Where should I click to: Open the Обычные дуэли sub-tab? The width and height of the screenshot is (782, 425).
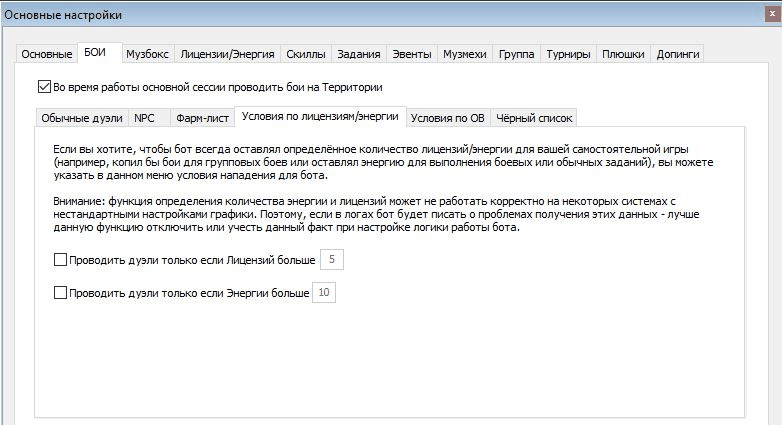click(x=82, y=118)
